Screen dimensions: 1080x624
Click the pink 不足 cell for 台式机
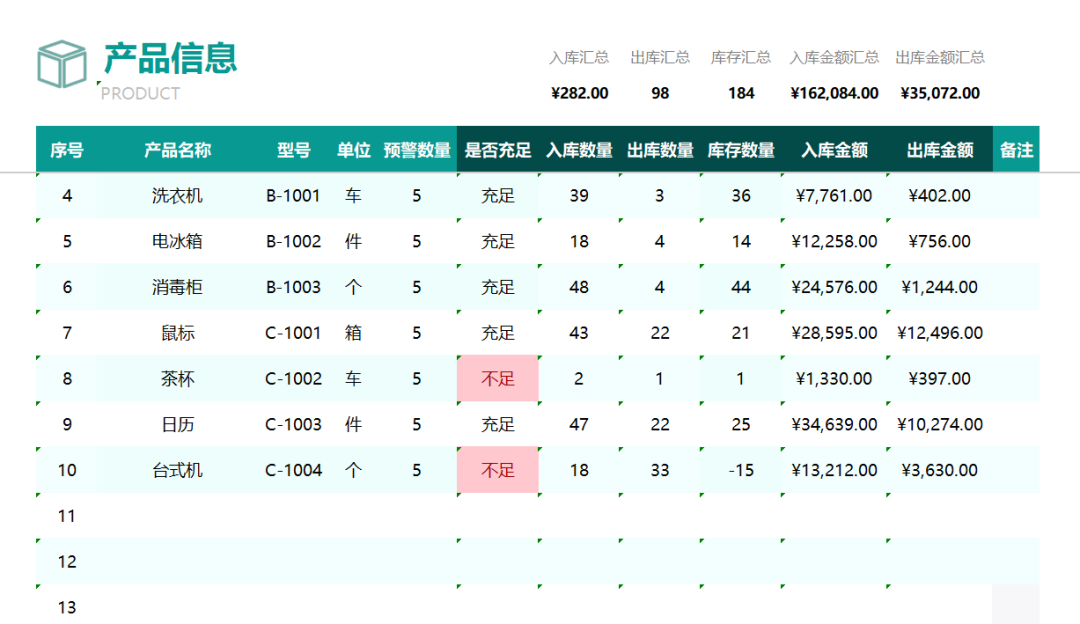[497, 470]
